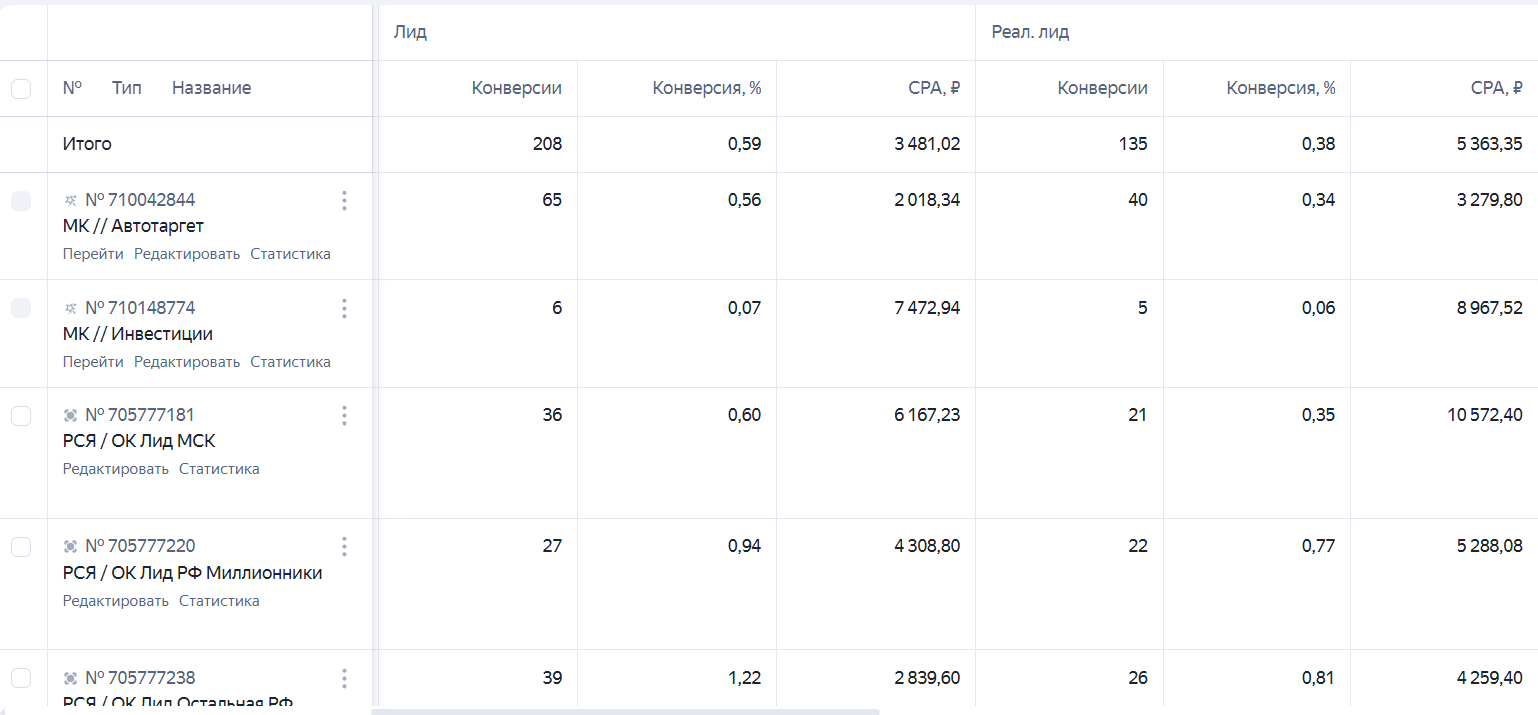1538x715 pixels.
Task: Sort by Реал. лид CPA column header
Action: pyautogui.click(x=1496, y=88)
